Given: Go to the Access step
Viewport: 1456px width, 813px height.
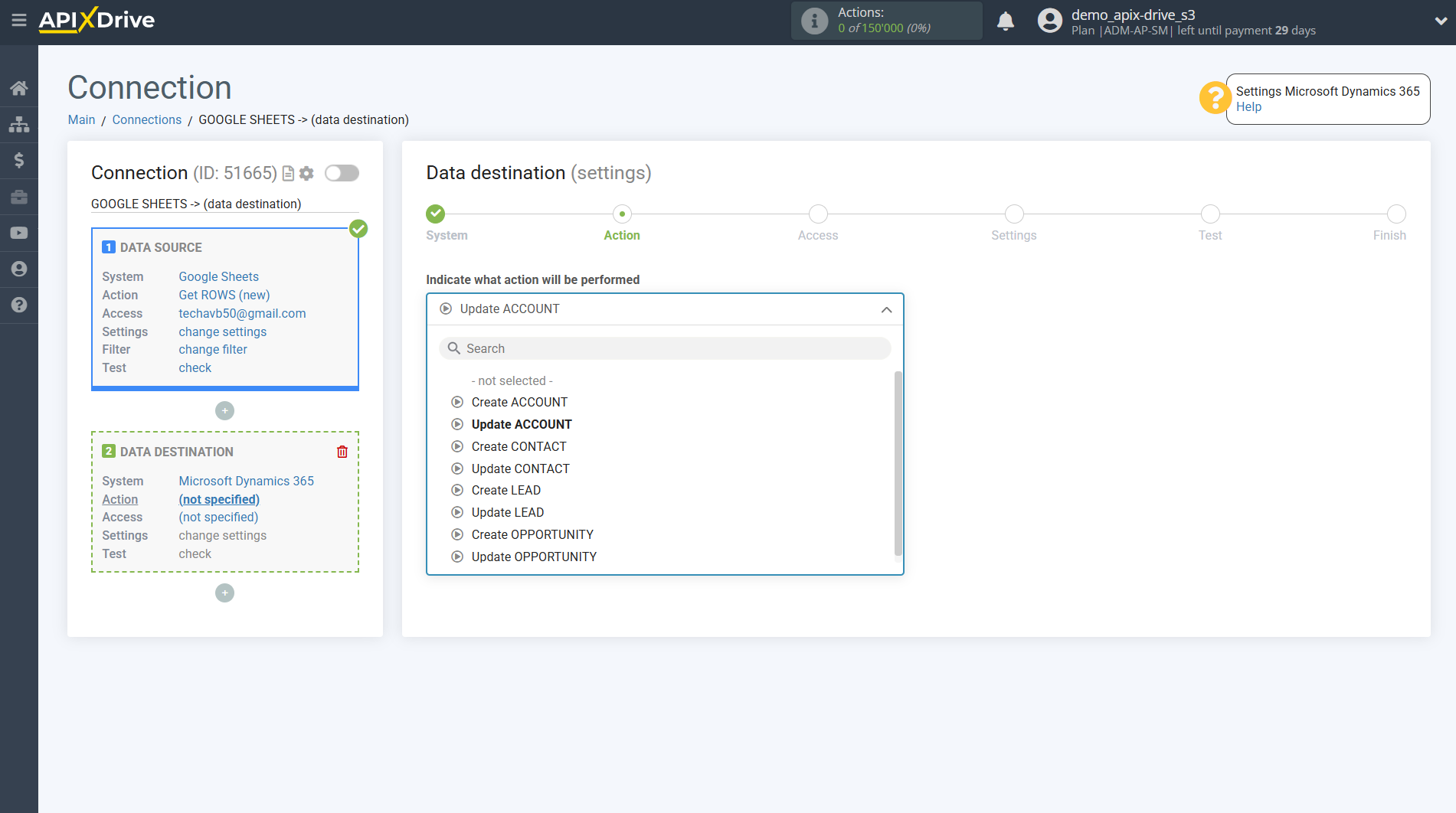Looking at the screenshot, I should pos(818,214).
